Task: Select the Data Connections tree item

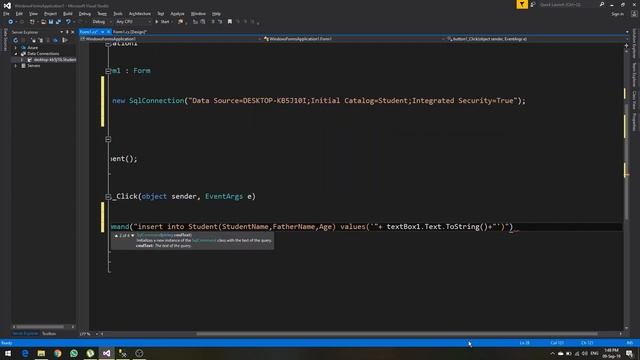Action: coord(43,53)
